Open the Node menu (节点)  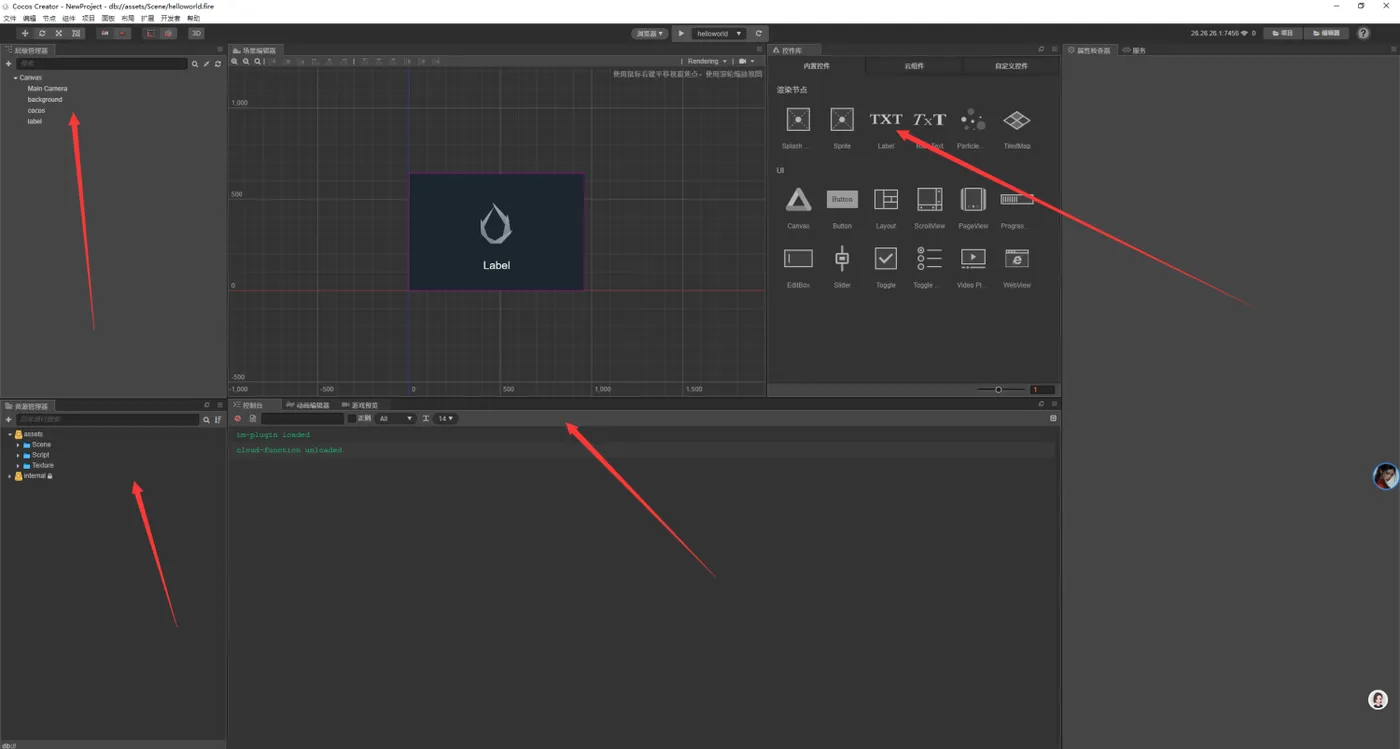tap(49, 18)
